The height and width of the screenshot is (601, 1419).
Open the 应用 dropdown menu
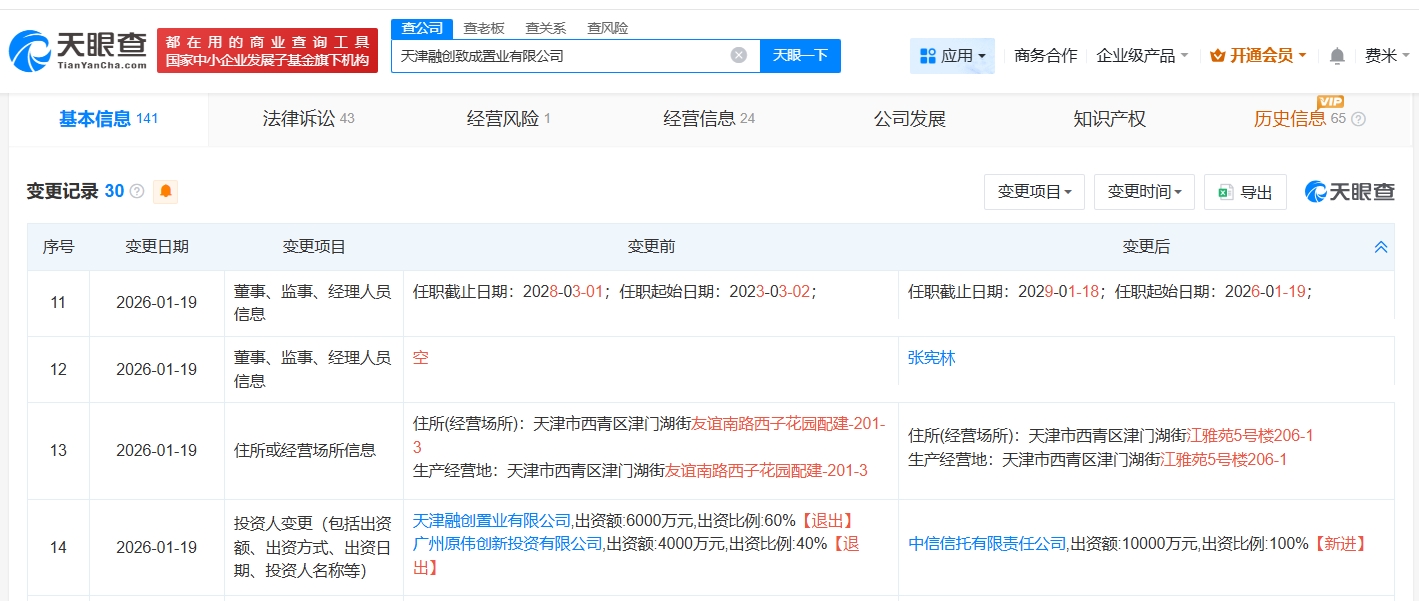952,56
